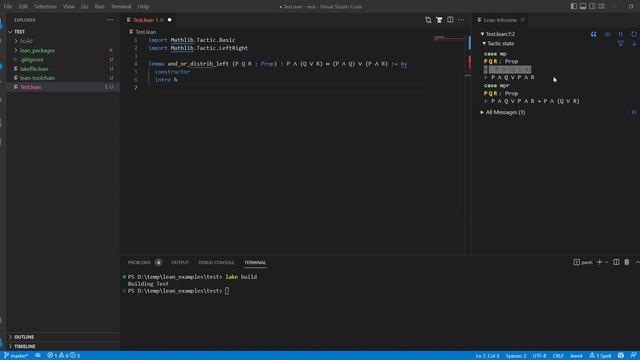Open Customize Layout icon in title bar
The height and width of the screenshot is (360, 640).
(x=602, y=6)
